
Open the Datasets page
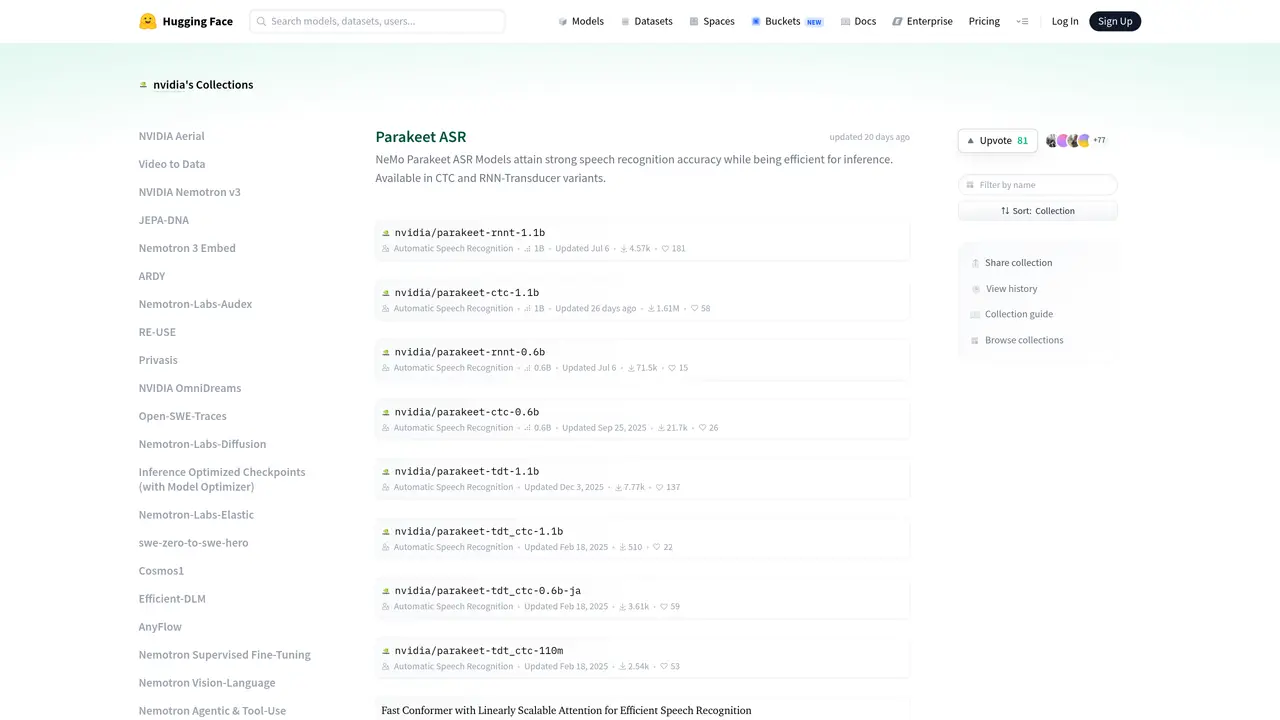pos(646,21)
